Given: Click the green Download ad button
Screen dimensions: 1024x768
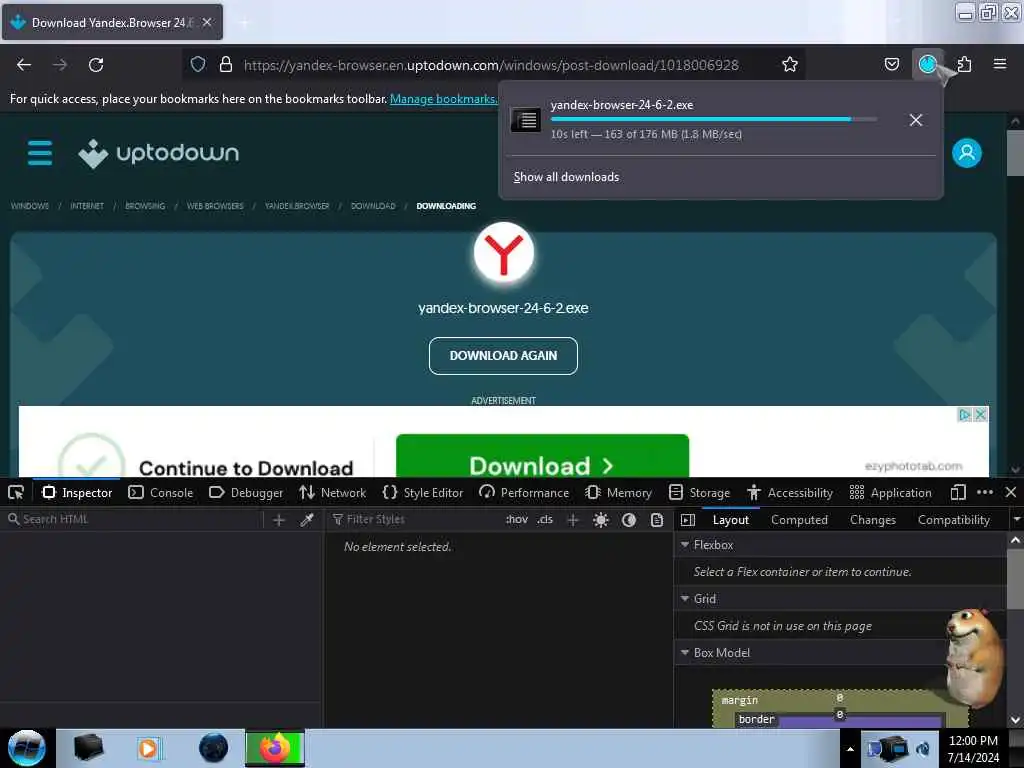Looking at the screenshot, I should click(542, 457).
